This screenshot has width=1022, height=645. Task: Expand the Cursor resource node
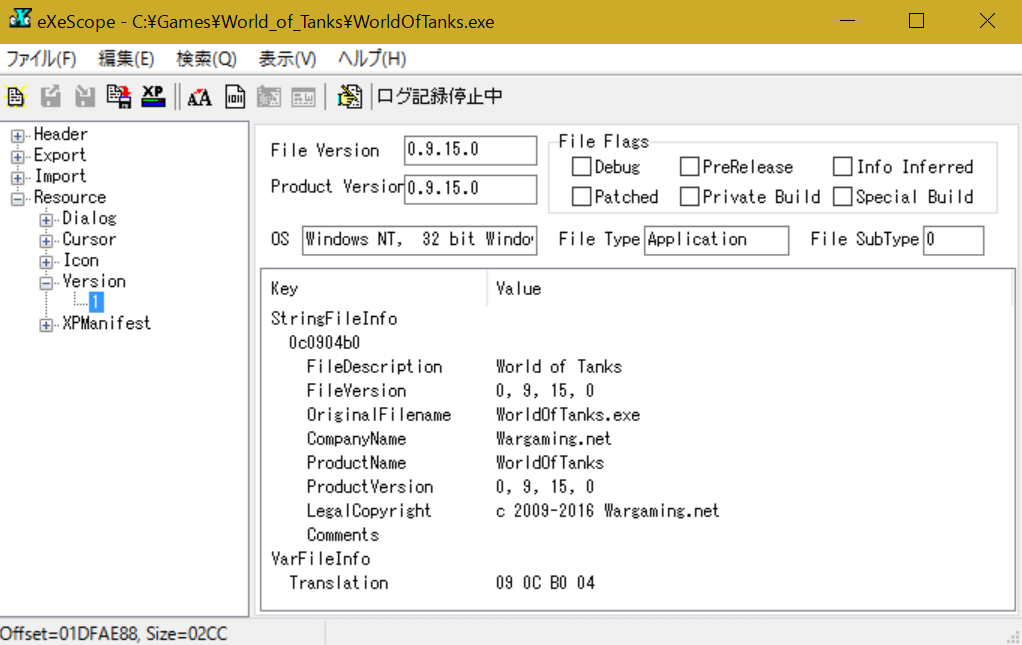(46, 240)
